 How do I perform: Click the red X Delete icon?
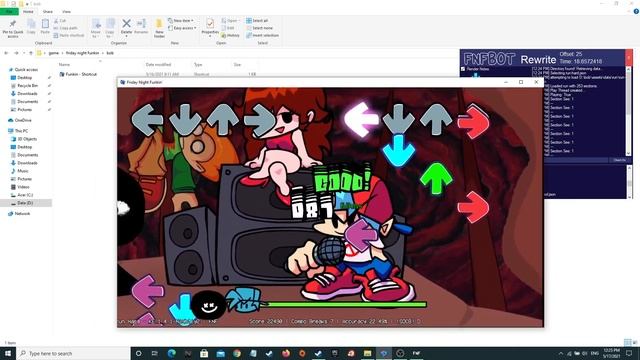[127, 26]
